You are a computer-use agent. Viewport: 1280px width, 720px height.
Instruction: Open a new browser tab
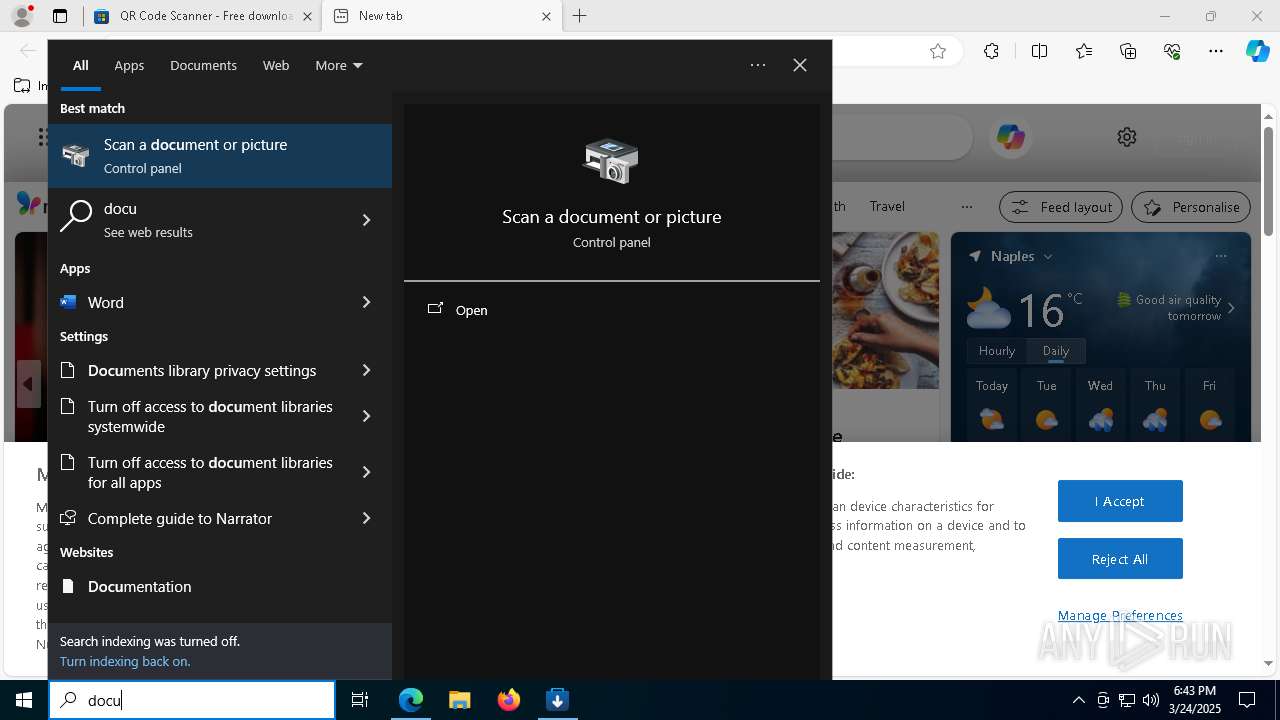pos(580,16)
